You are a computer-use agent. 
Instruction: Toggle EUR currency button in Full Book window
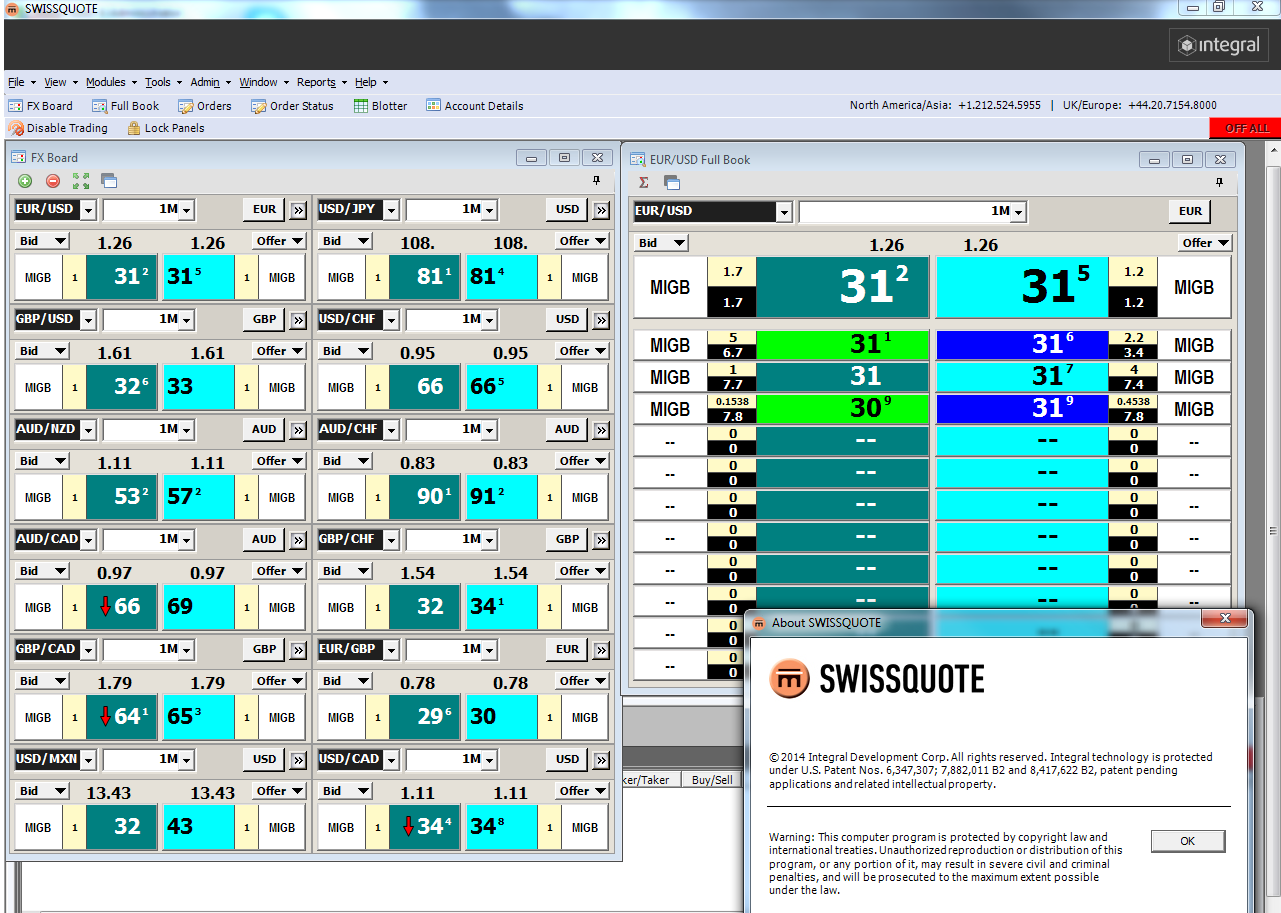[x=1190, y=212]
